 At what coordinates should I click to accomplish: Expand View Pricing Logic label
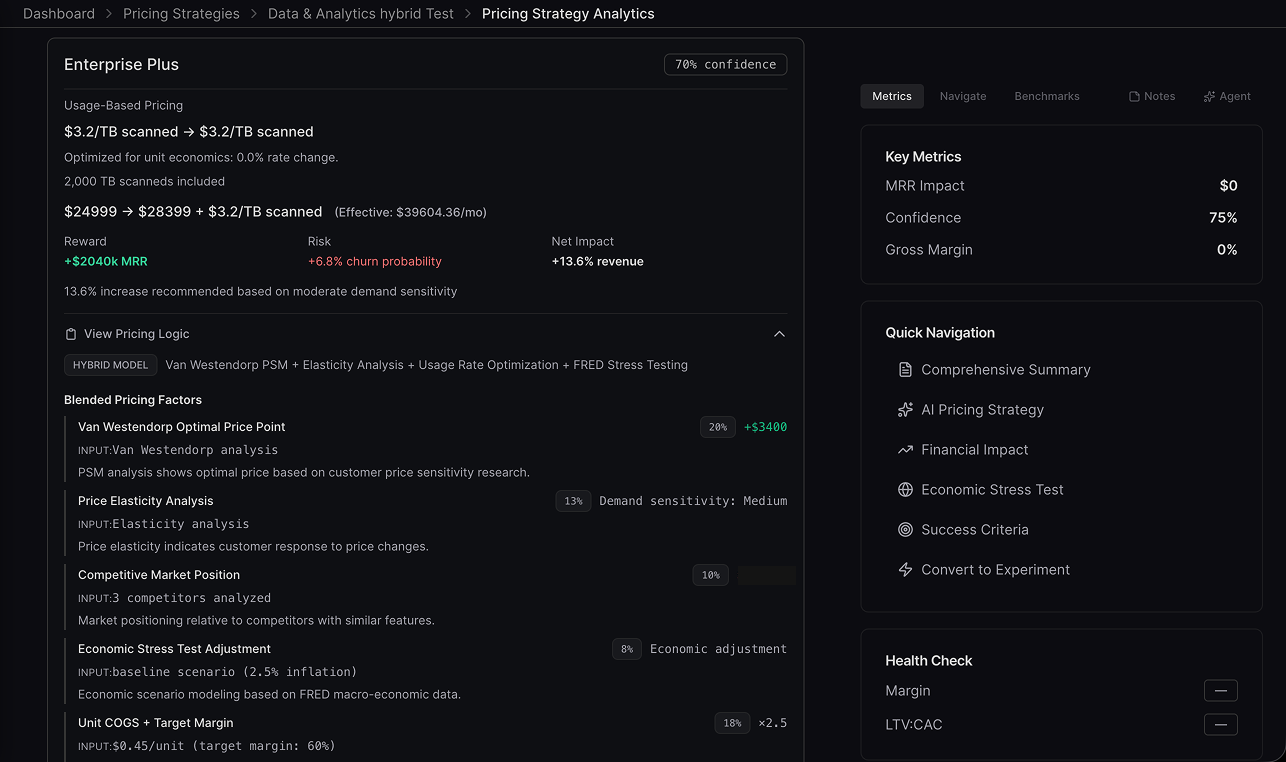click(136, 334)
